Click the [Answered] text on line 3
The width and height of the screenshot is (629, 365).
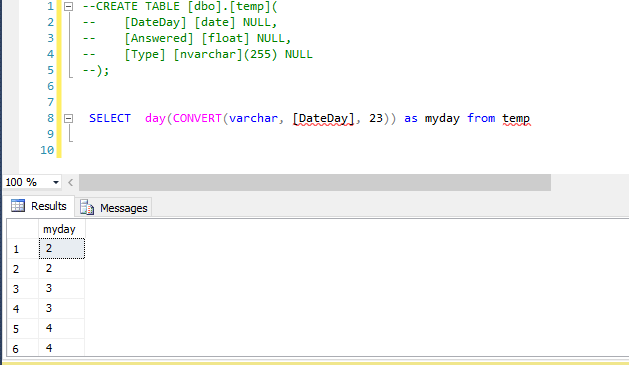click(x=159, y=39)
